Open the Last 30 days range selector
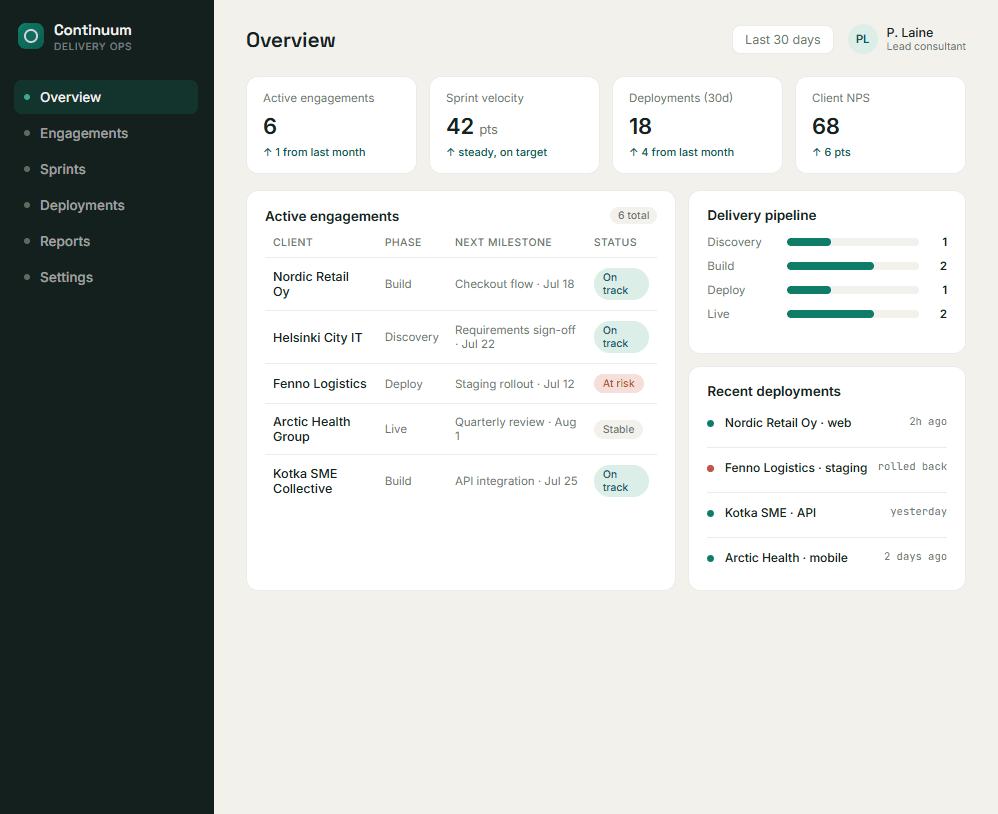The image size is (998, 814). [783, 39]
